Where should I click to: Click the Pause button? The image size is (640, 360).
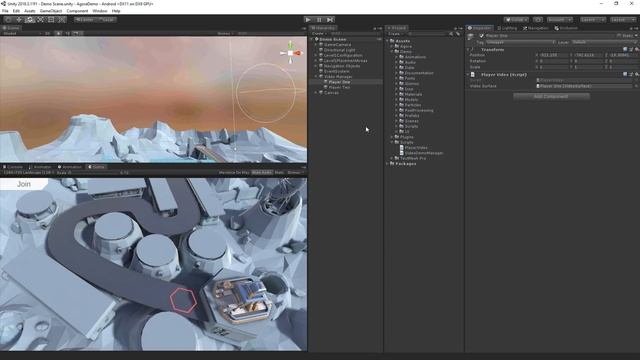(319, 20)
